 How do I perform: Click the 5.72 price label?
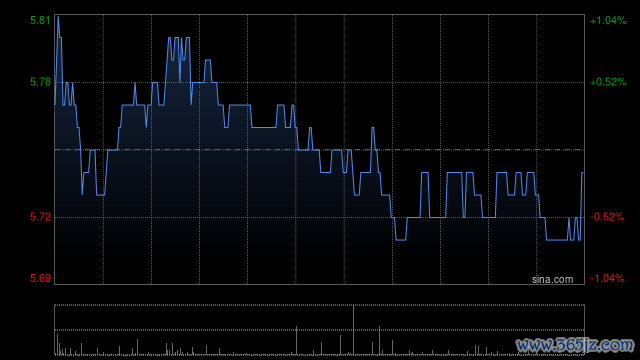pos(40,217)
